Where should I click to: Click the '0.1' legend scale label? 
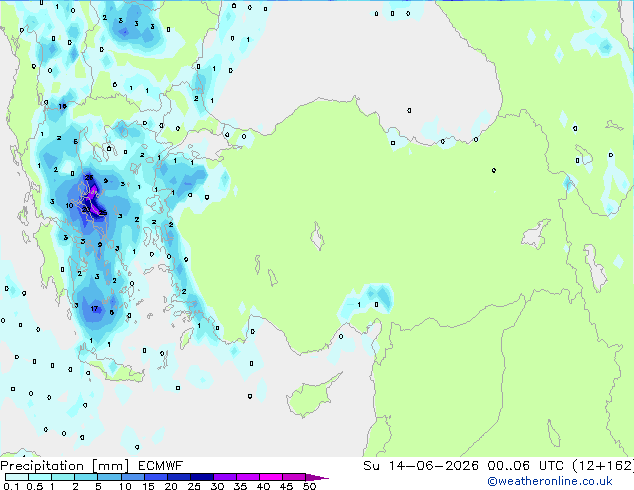click(11, 486)
